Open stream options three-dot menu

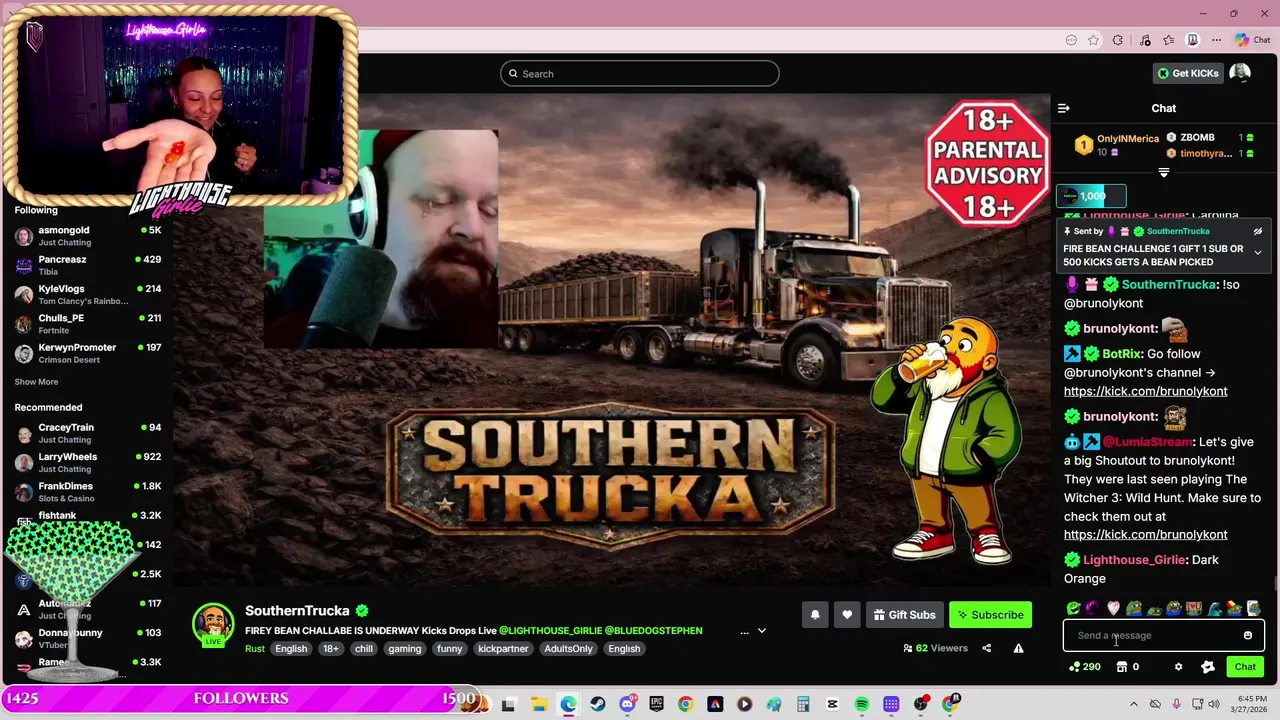click(744, 631)
